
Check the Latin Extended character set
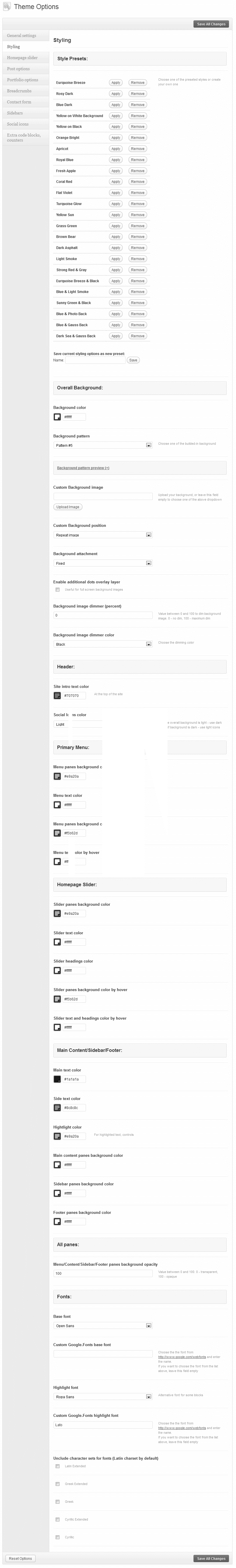(57, 1466)
